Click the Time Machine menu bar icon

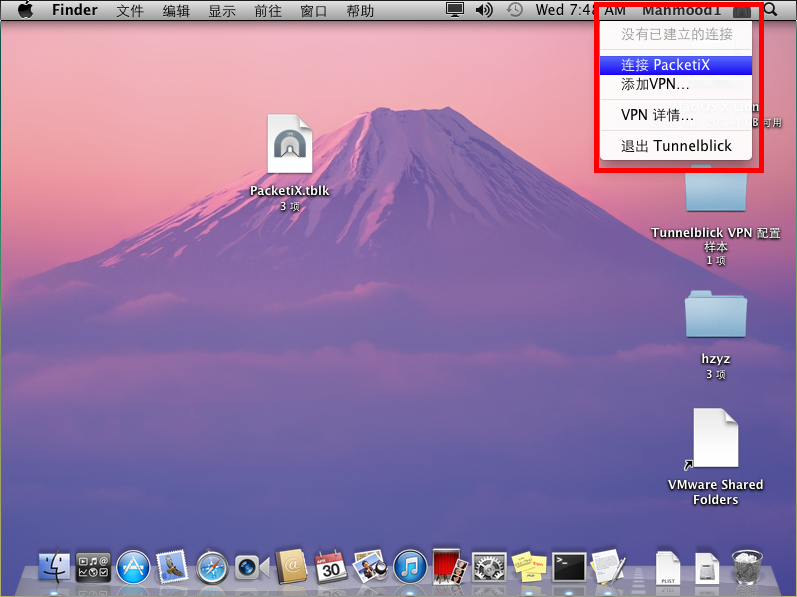click(x=514, y=10)
